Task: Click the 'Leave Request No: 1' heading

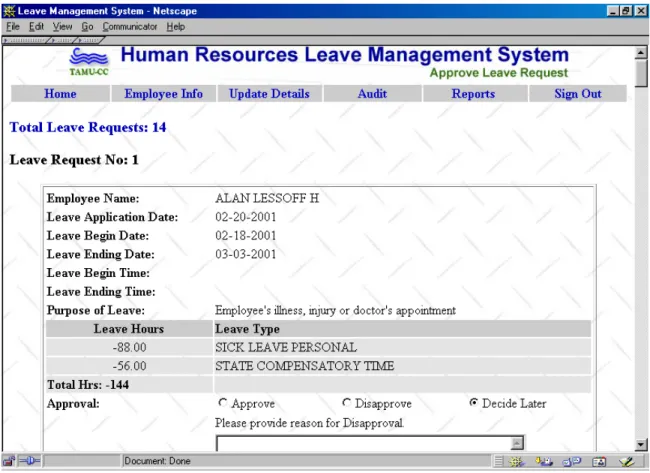Action: pos(74,160)
